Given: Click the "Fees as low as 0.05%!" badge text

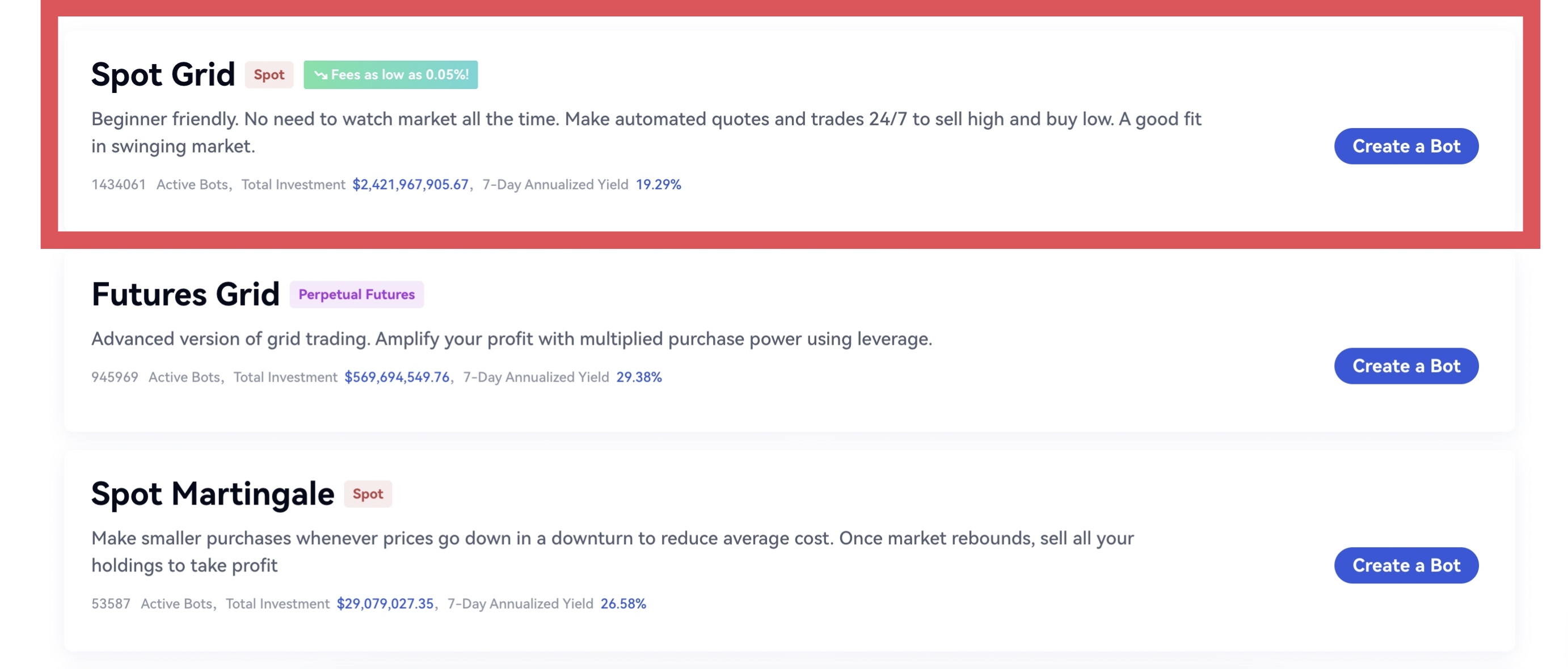Looking at the screenshot, I should pyautogui.click(x=399, y=75).
